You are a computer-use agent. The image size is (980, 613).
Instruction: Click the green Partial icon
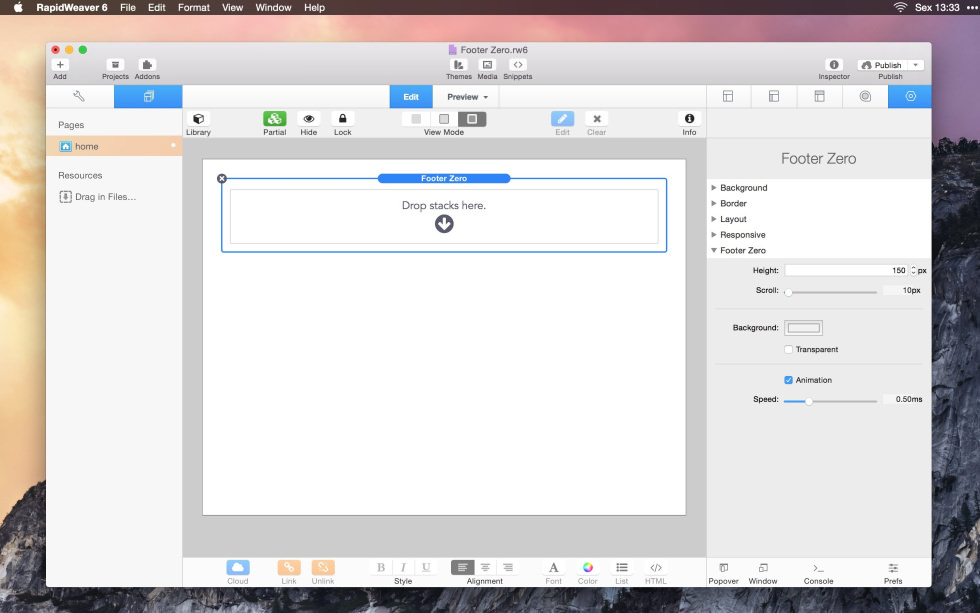tap(274, 119)
